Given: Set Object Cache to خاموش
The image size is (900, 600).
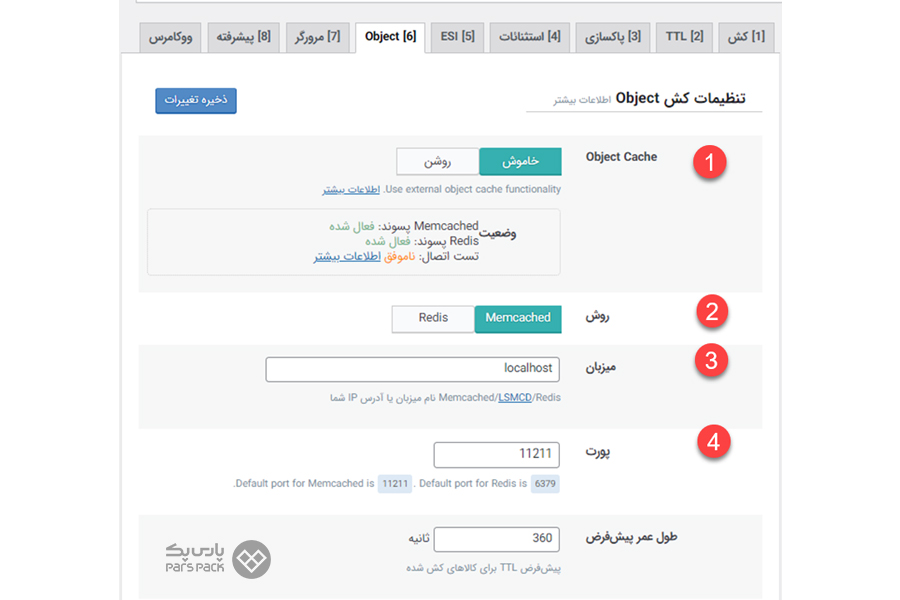Looking at the screenshot, I should (x=520, y=161).
